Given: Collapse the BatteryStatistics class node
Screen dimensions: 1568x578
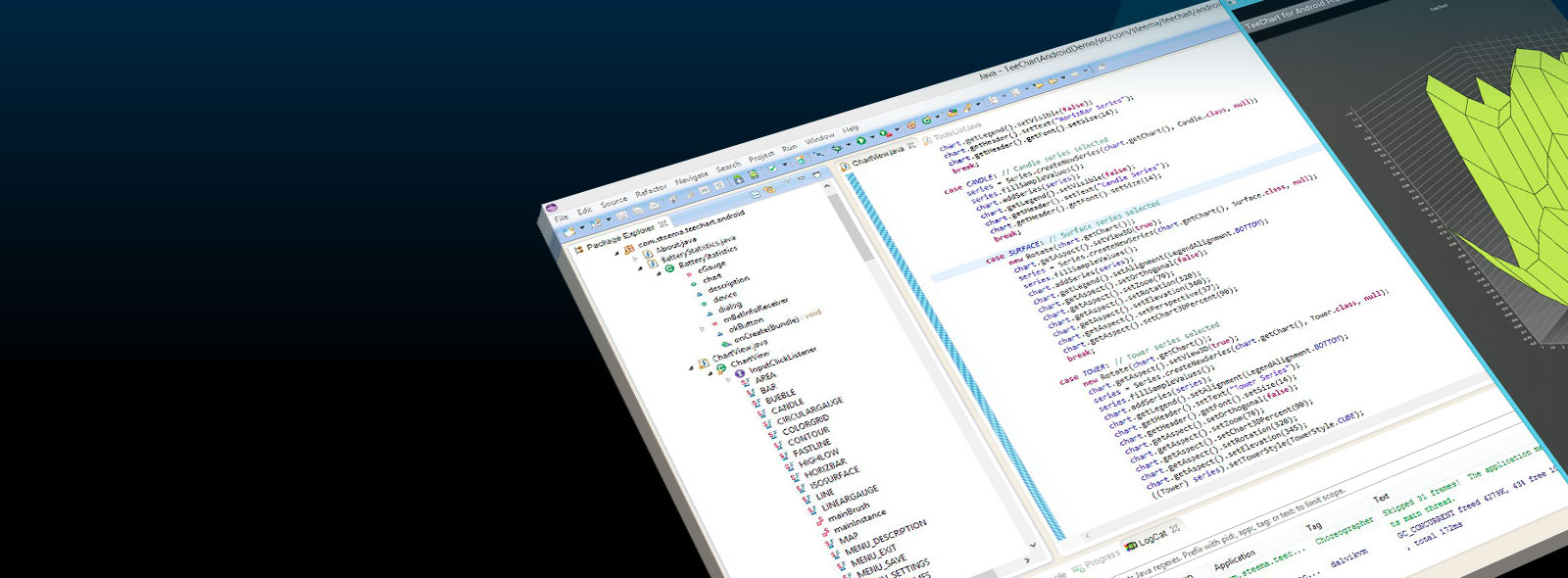Looking at the screenshot, I should coord(659,273).
